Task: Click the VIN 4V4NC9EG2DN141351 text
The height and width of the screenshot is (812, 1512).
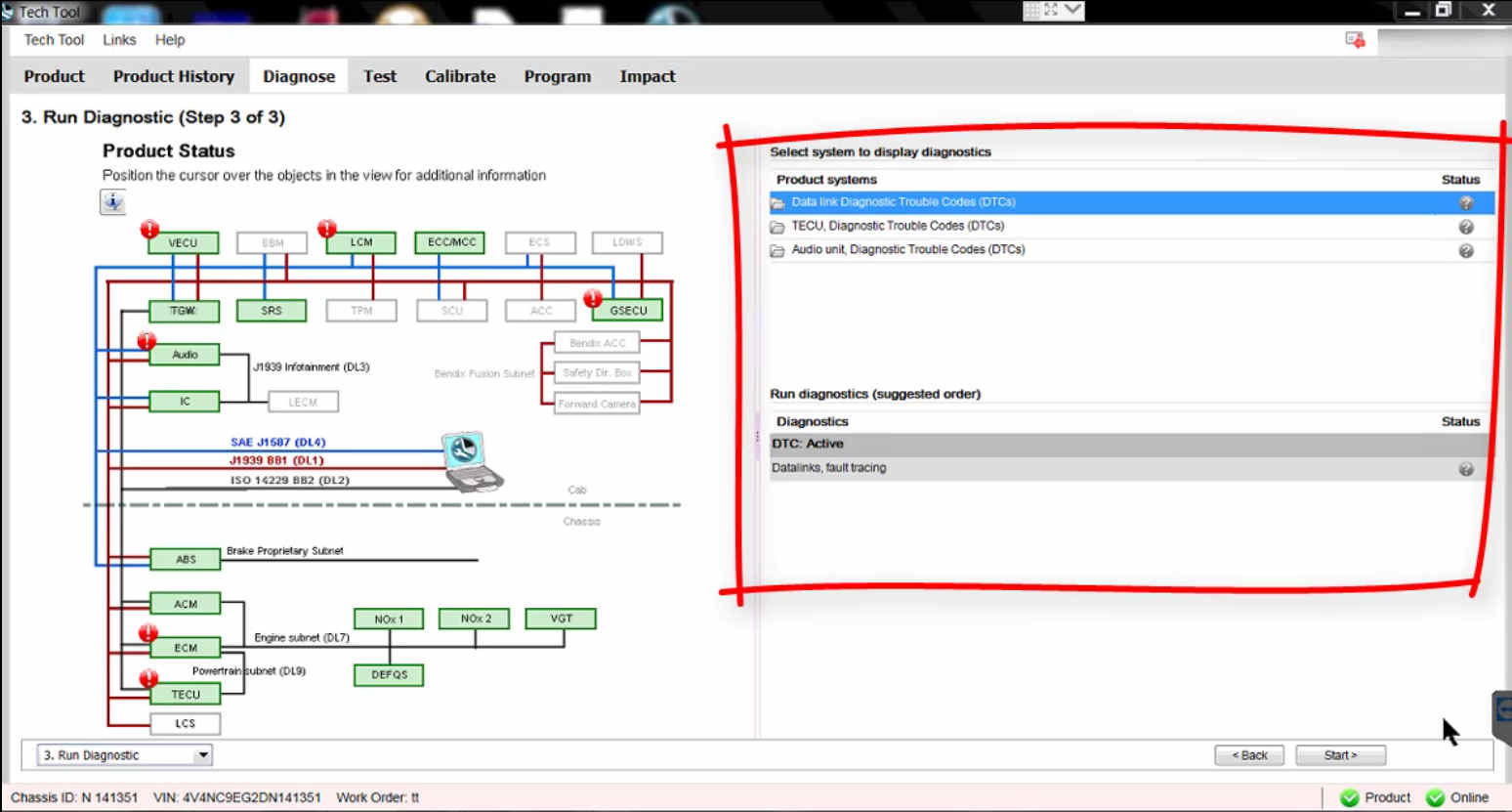Action: [236, 797]
